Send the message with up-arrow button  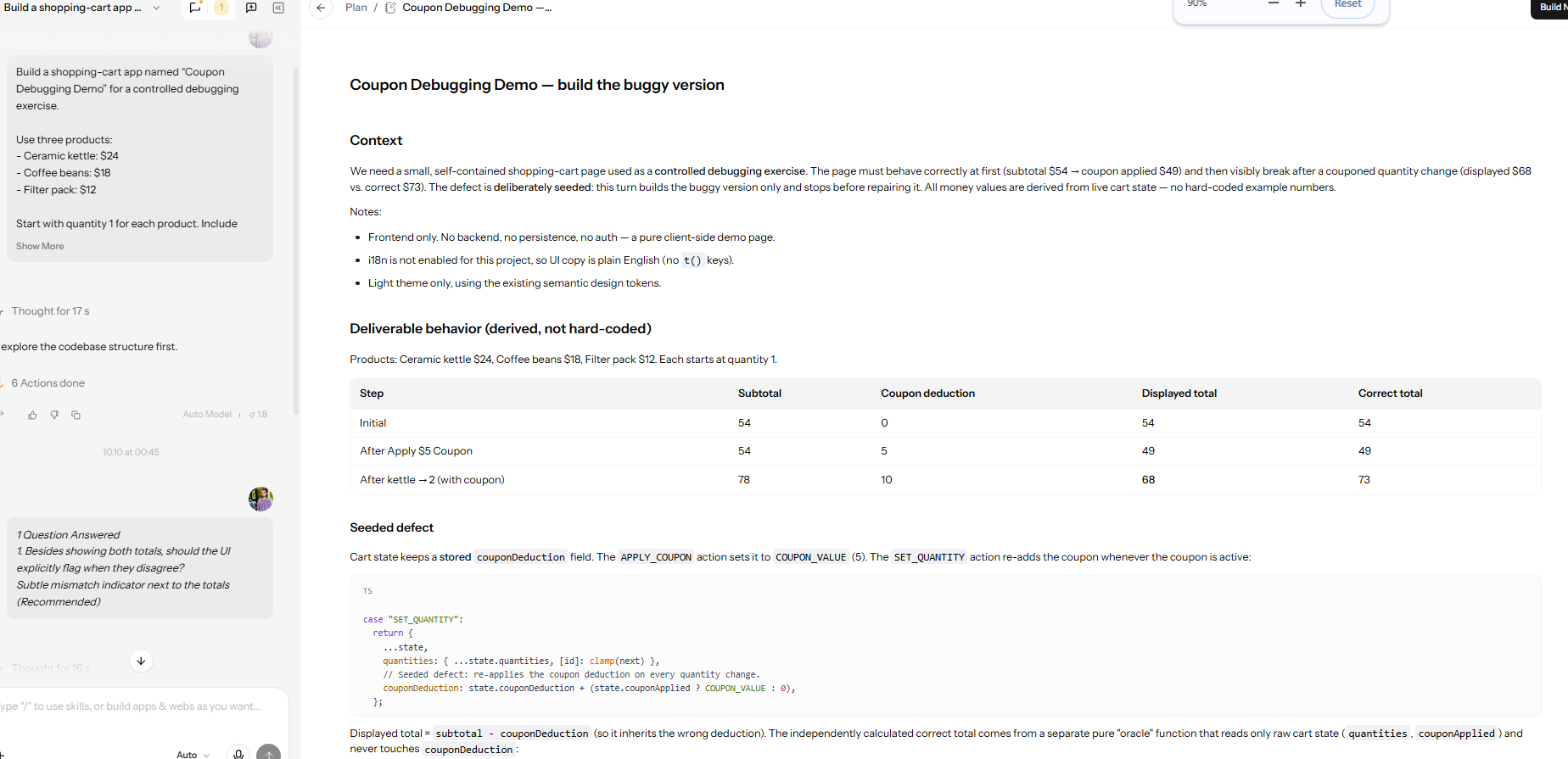pos(268,754)
